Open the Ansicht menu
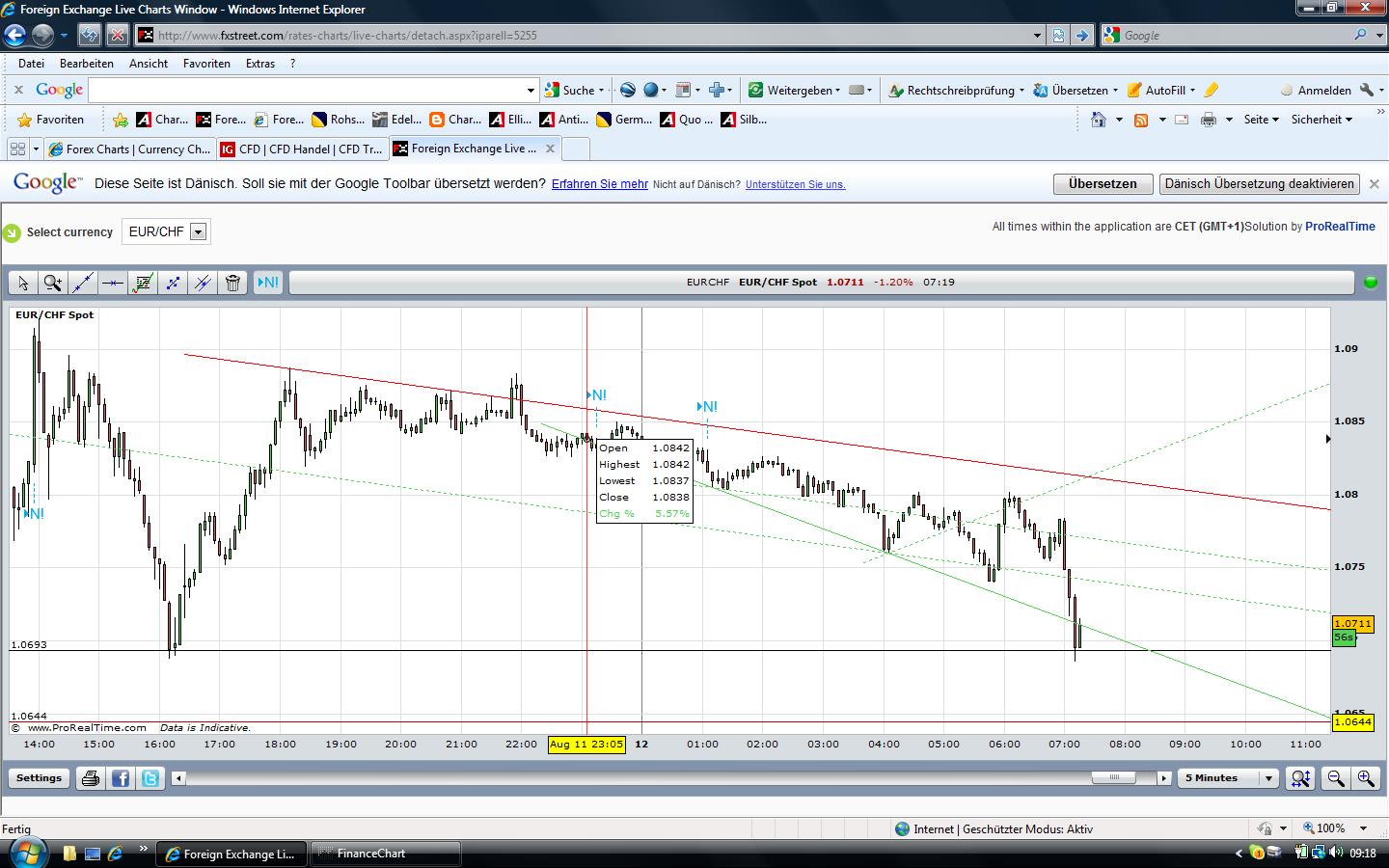The height and width of the screenshot is (868, 1389). 149,64
